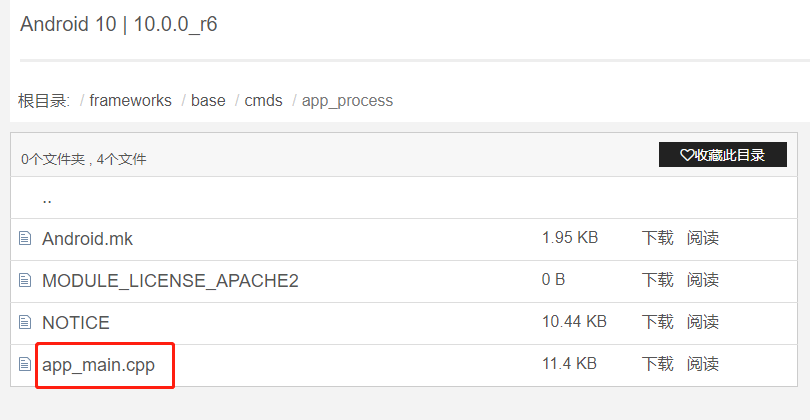Click the file icon beside app_main.cpp

point(25,365)
